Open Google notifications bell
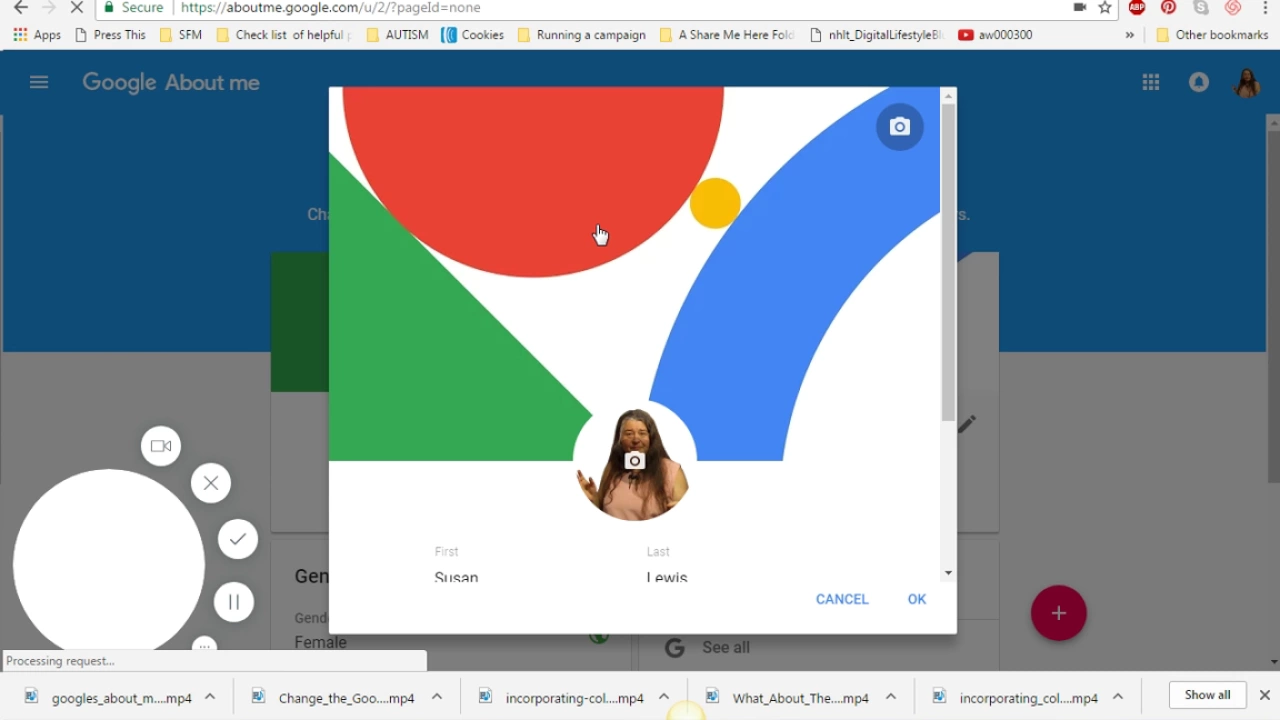The image size is (1280, 720). [x=1199, y=83]
